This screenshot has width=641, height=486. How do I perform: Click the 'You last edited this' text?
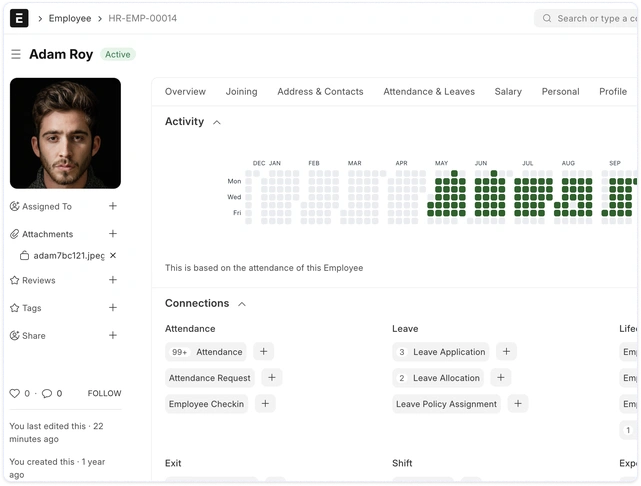[56, 432]
